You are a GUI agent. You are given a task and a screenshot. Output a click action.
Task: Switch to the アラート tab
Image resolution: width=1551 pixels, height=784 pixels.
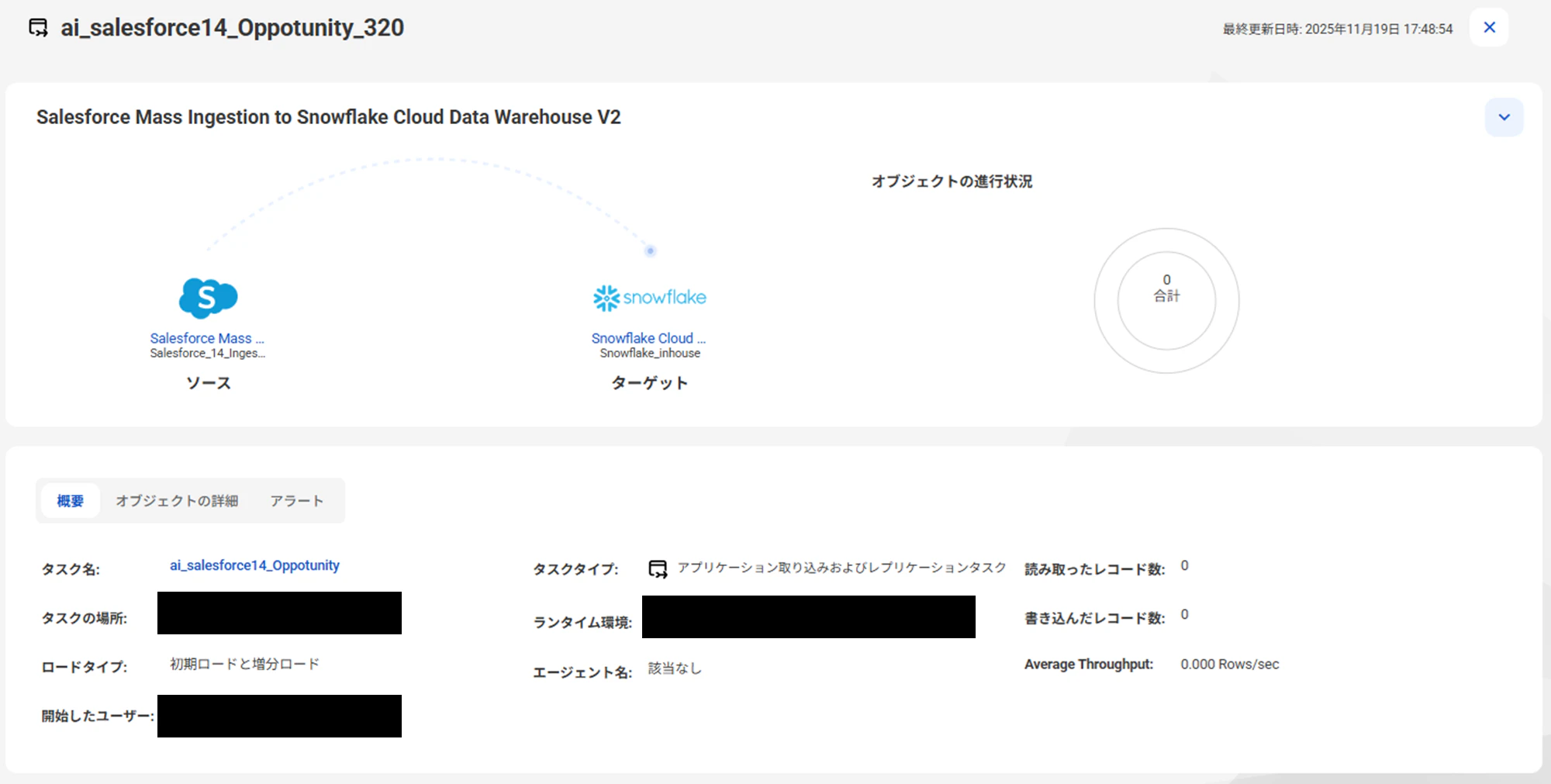(x=296, y=501)
